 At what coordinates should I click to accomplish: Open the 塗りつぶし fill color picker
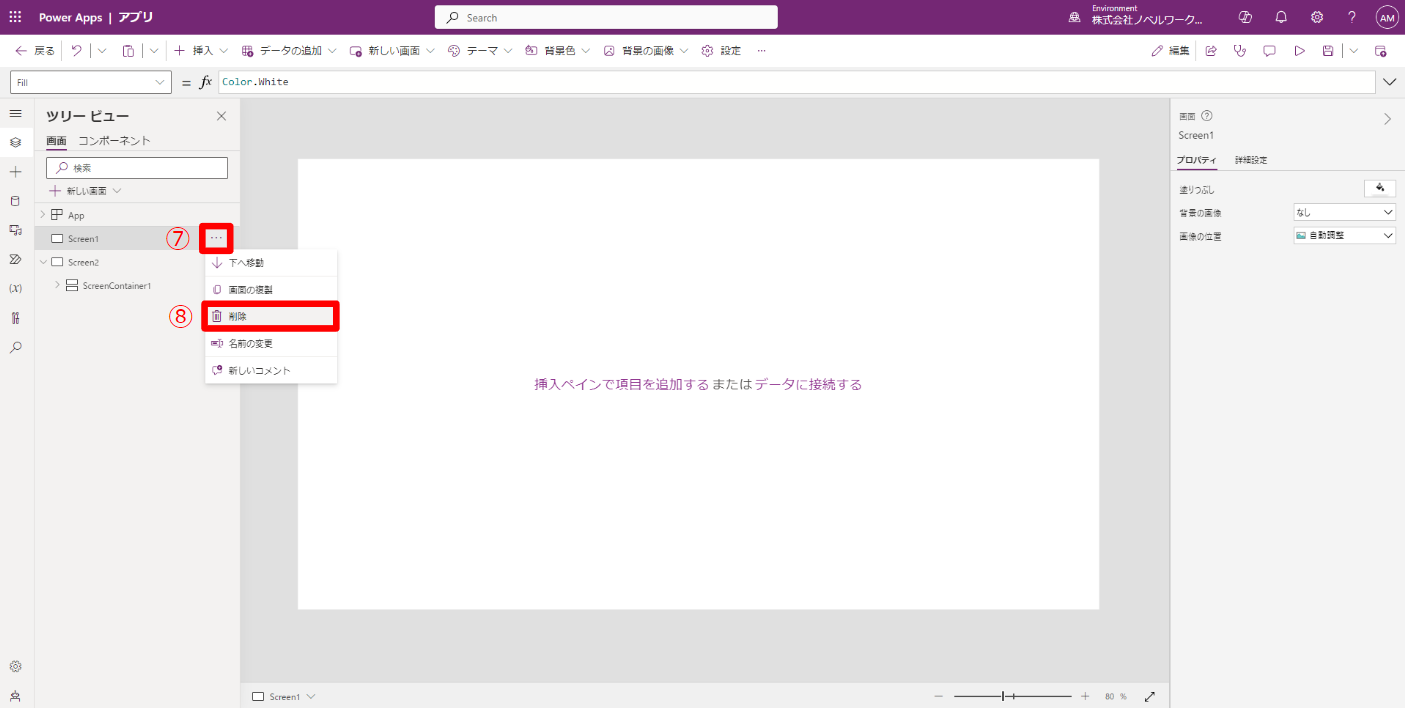pos(1380,188)
